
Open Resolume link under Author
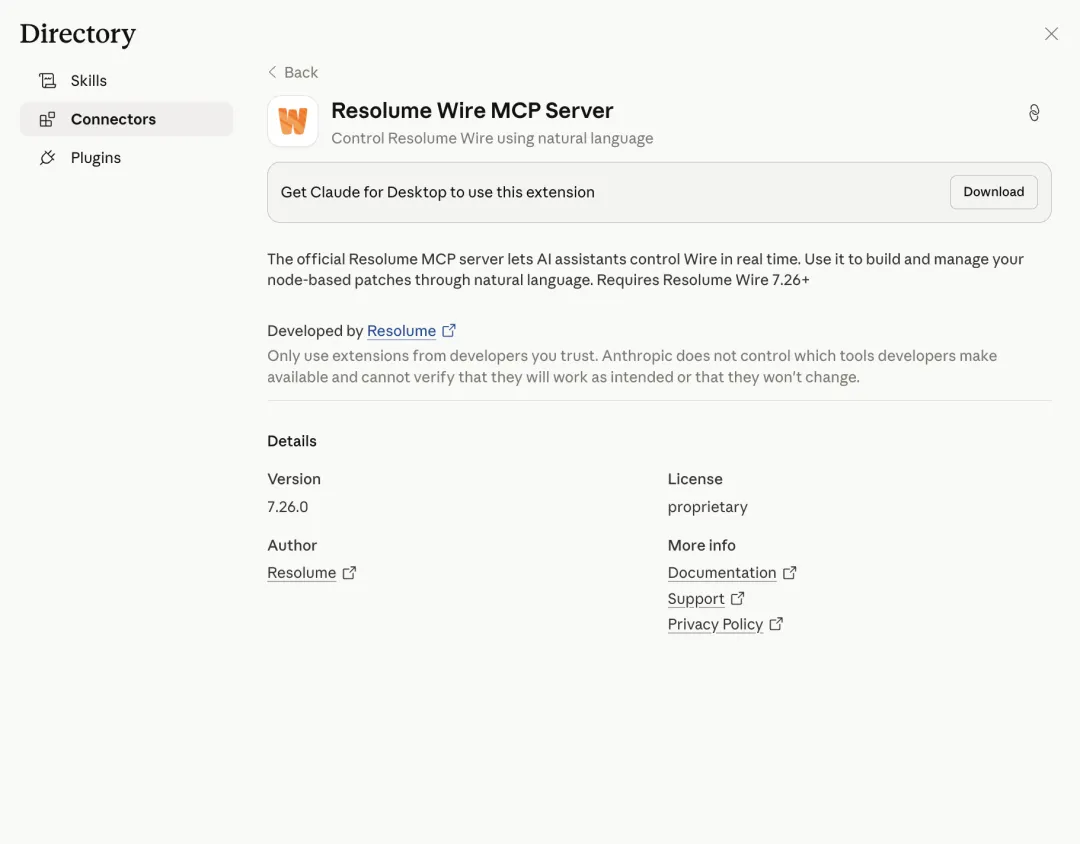tap(301, 573)
